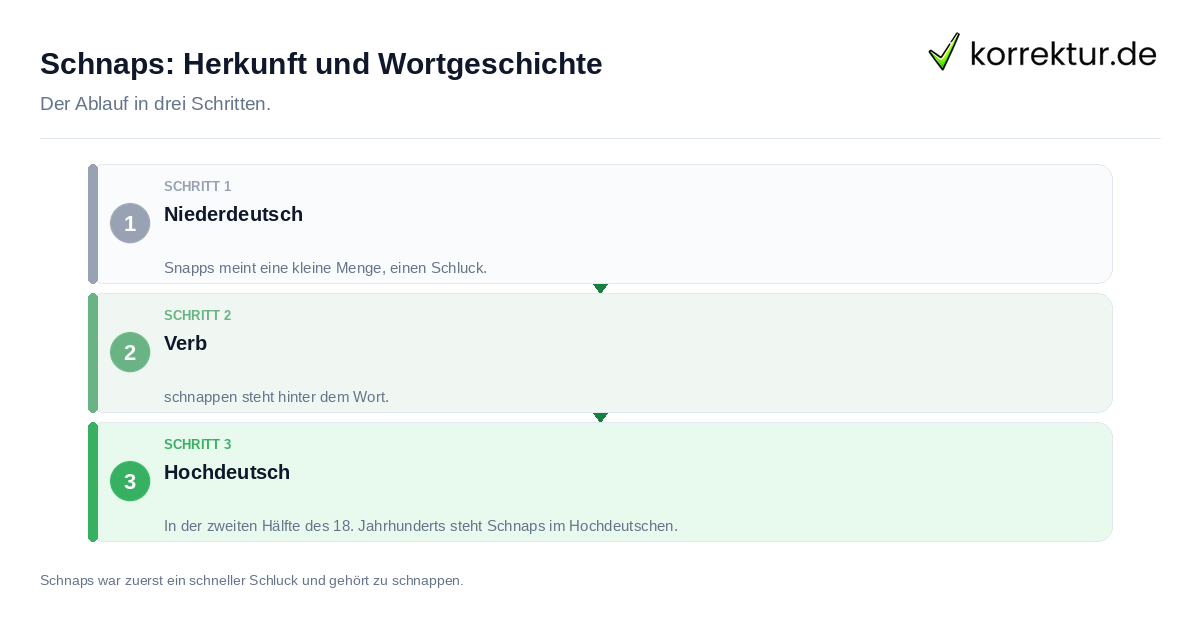Select the step 1 number circle

(x=130, y=223)
